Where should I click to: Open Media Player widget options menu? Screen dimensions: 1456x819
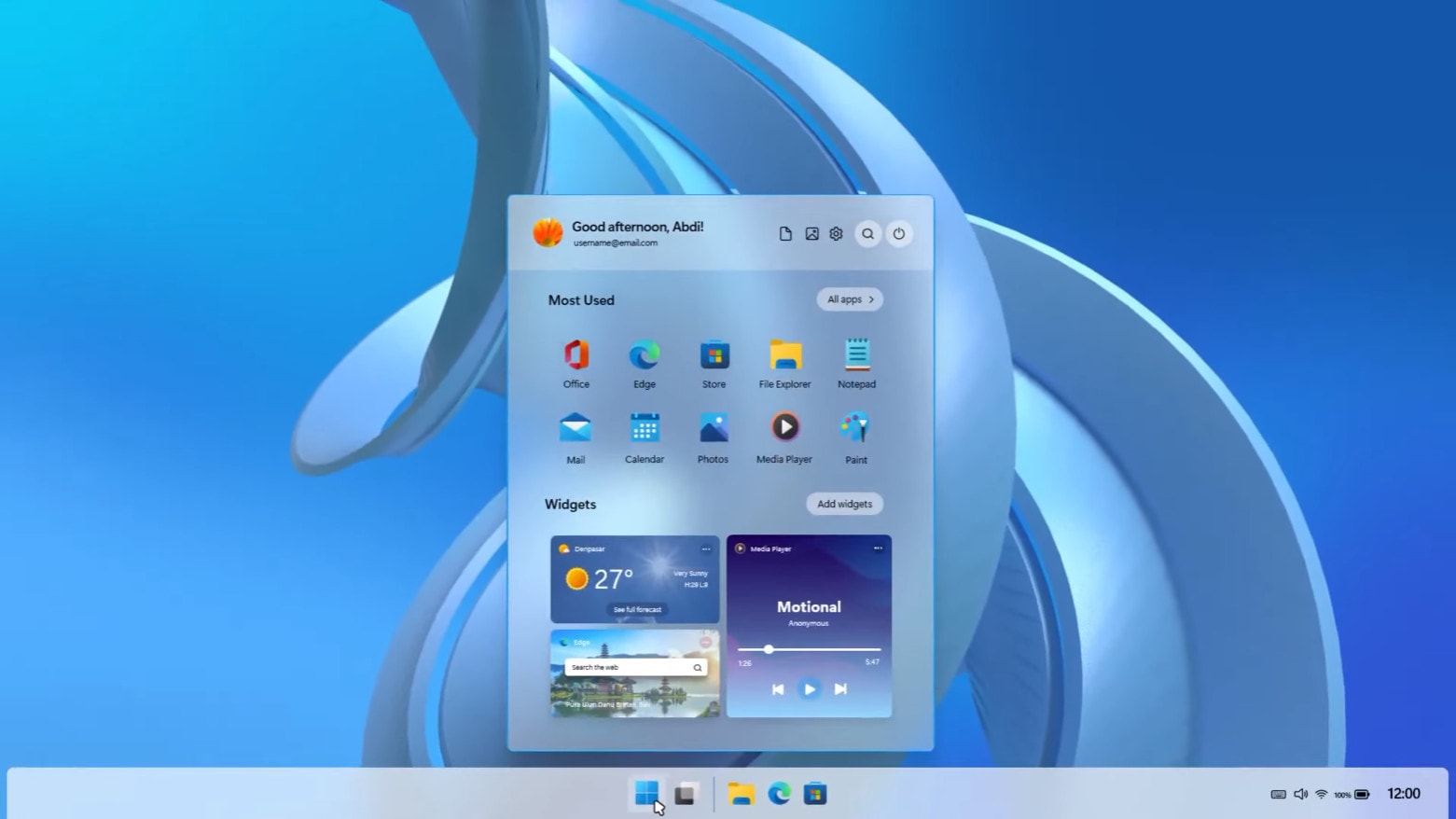878,548
